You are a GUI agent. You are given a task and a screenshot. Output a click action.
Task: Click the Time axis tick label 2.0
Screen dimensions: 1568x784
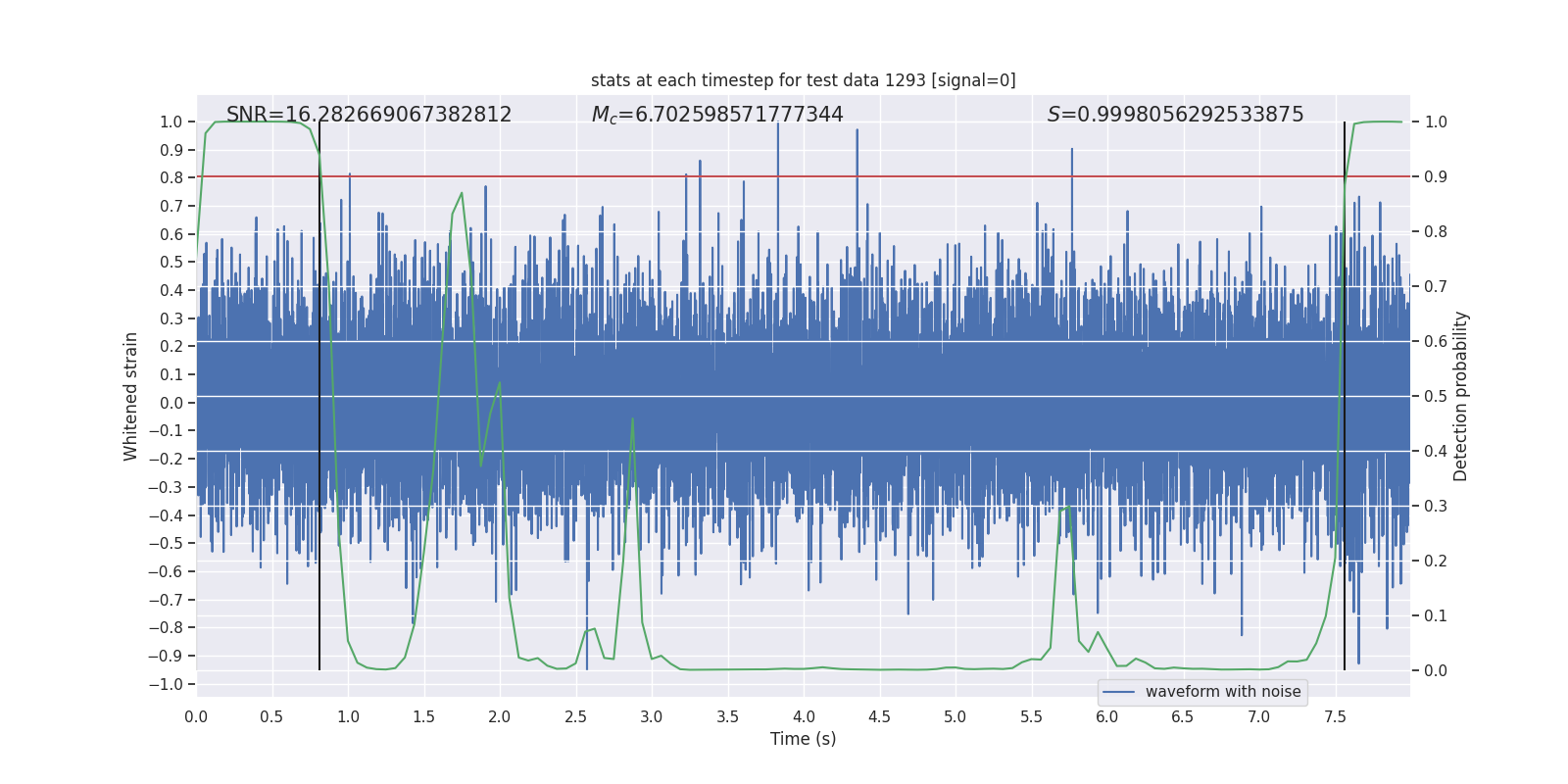pos(500,716)
